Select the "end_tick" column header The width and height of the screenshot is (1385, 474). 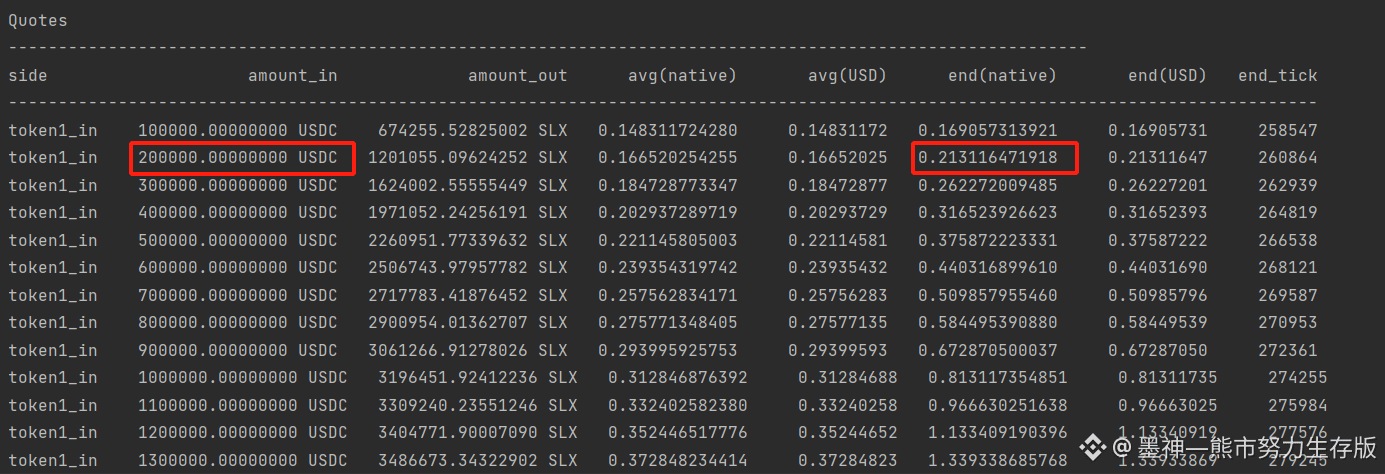tap(1278, 75)
